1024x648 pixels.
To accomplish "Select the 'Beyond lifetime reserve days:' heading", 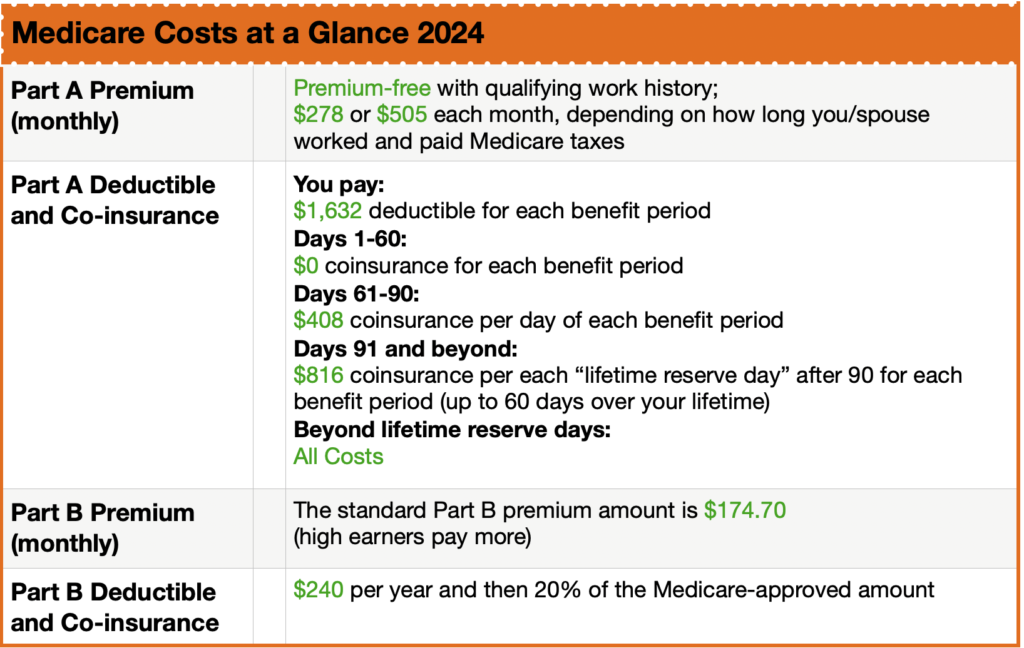I will (452, 430).
